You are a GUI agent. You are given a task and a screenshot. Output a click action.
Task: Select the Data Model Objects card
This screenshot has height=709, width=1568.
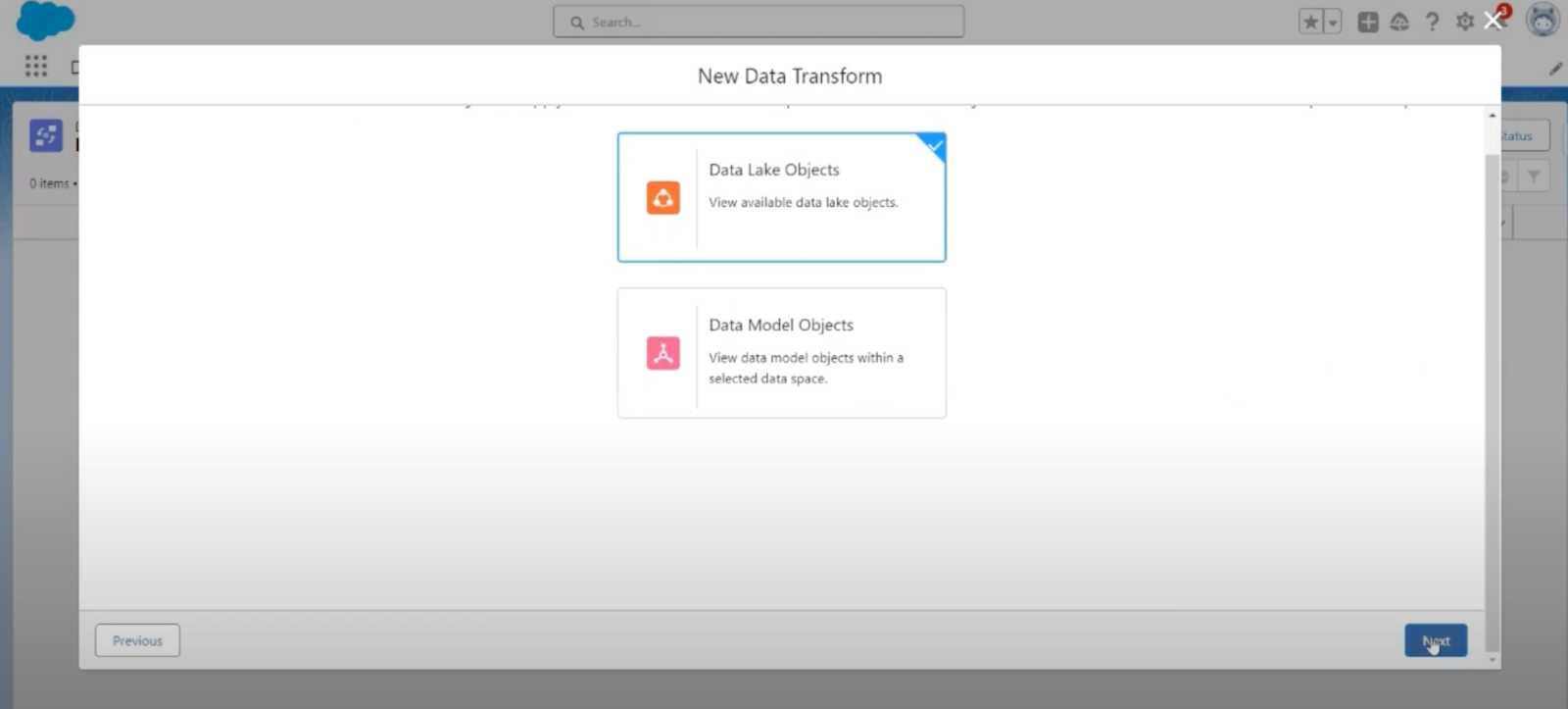tap(781, 353)
